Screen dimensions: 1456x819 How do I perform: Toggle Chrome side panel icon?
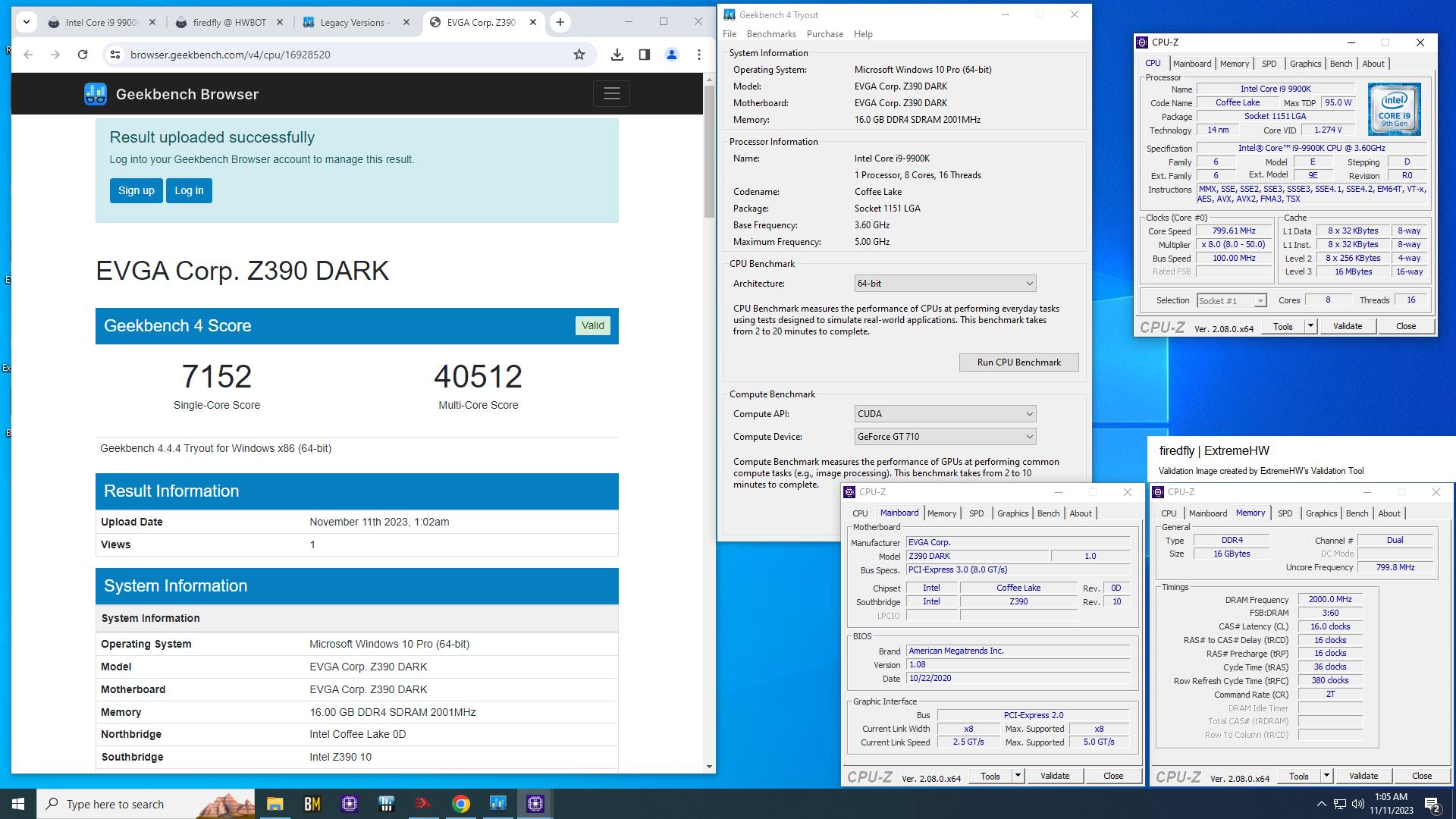pyautogui.click(x=645, y=55)
